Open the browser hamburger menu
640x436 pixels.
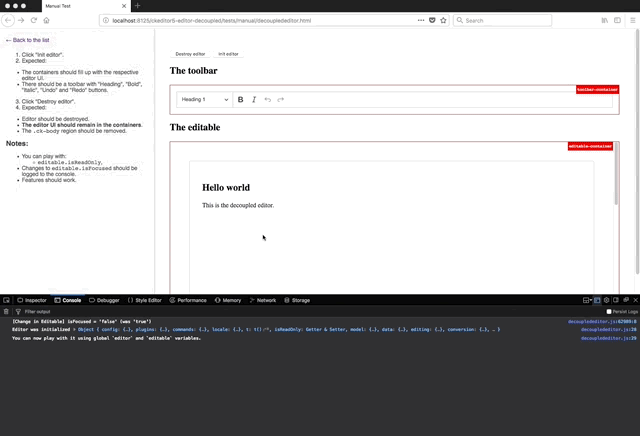click(x=633, y=20)
